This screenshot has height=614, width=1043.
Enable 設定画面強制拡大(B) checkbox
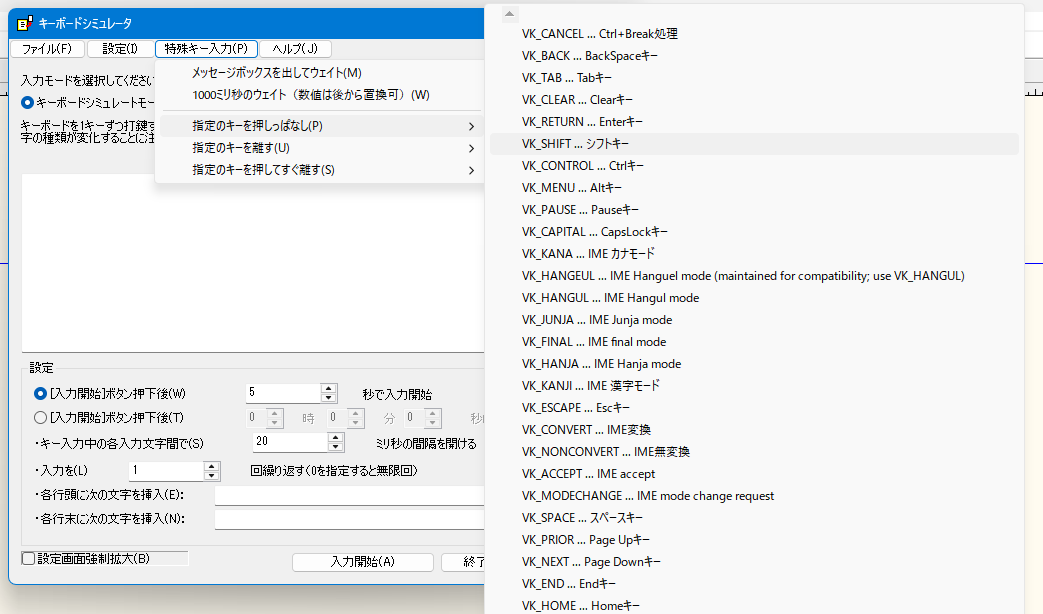[29, 559]
